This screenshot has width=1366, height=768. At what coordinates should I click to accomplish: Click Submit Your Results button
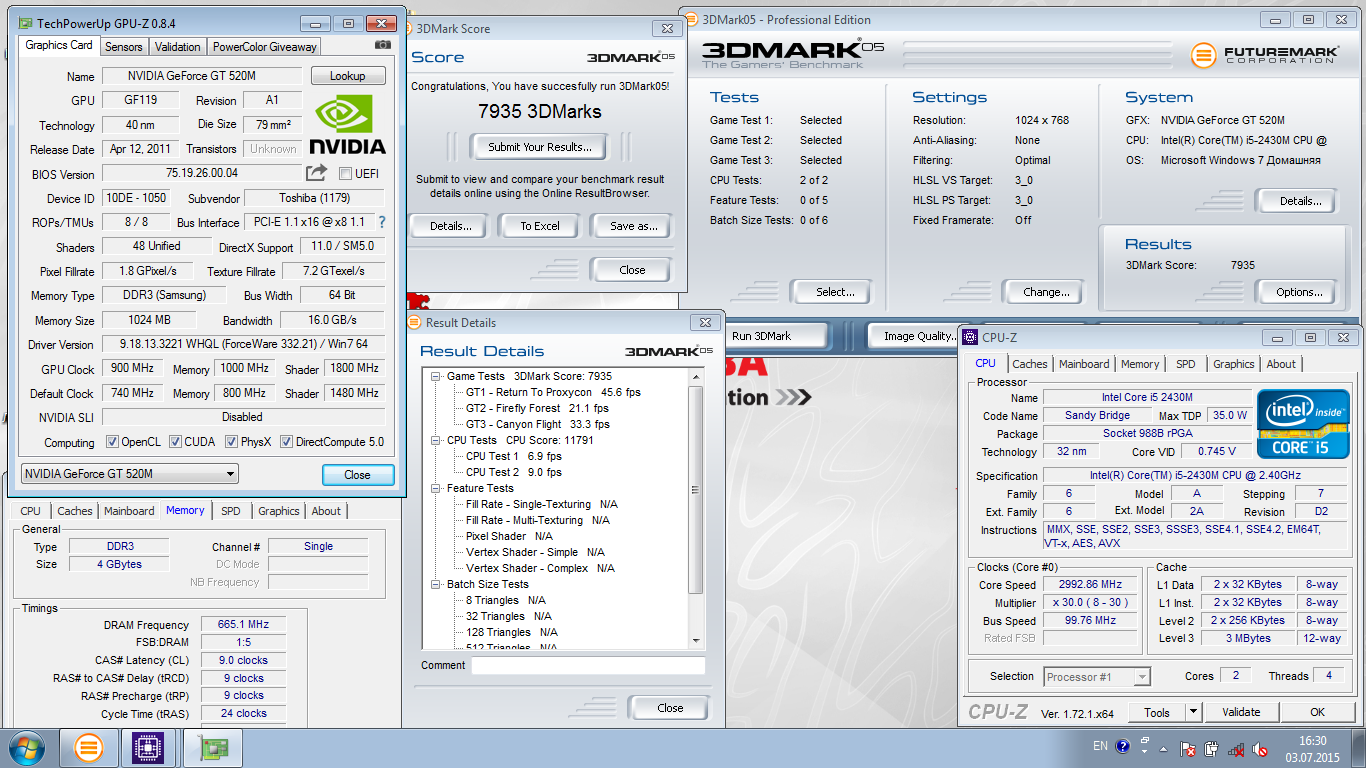[540, 147]
